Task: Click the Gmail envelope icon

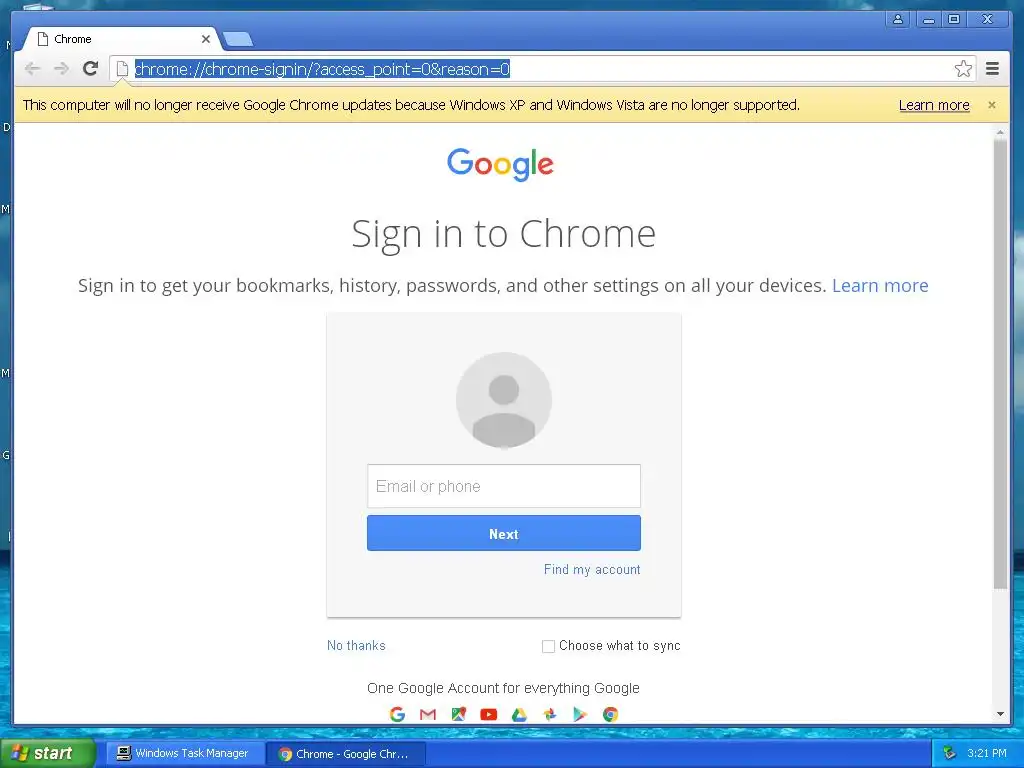Action: click(x=428, y=714)
